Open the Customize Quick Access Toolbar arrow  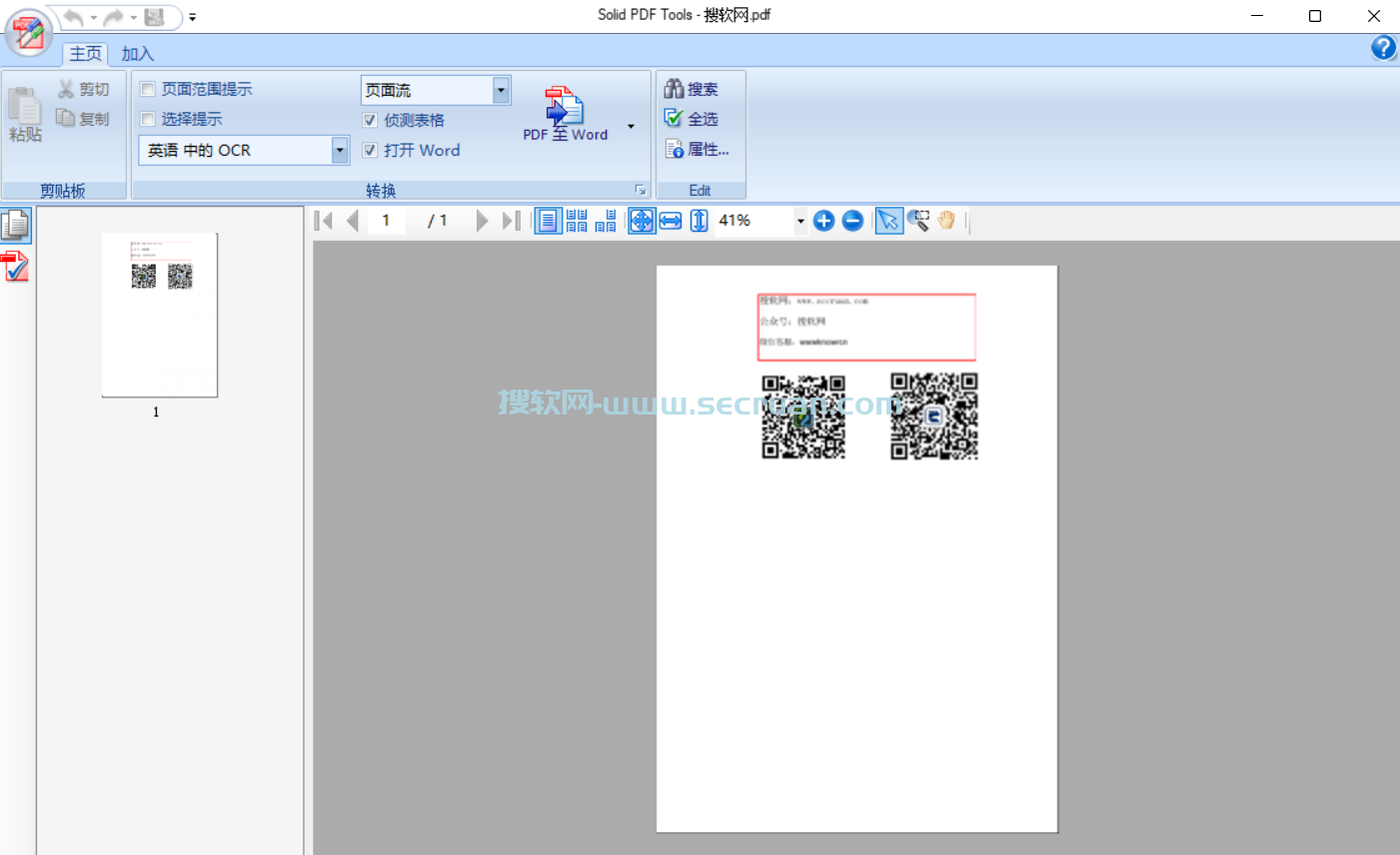pyautogui.click(x=192, y=18)
